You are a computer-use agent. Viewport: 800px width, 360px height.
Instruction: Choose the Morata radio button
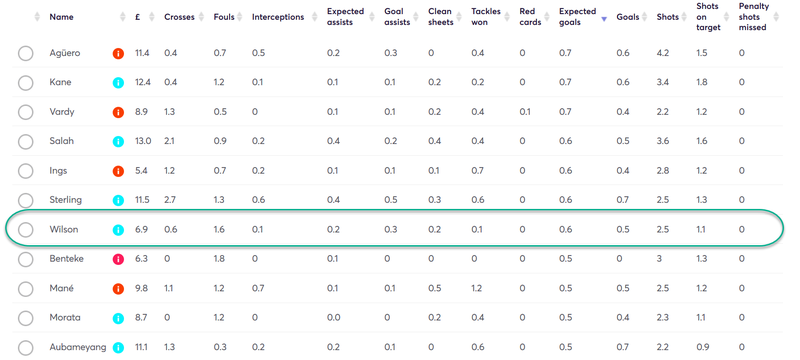26,319
